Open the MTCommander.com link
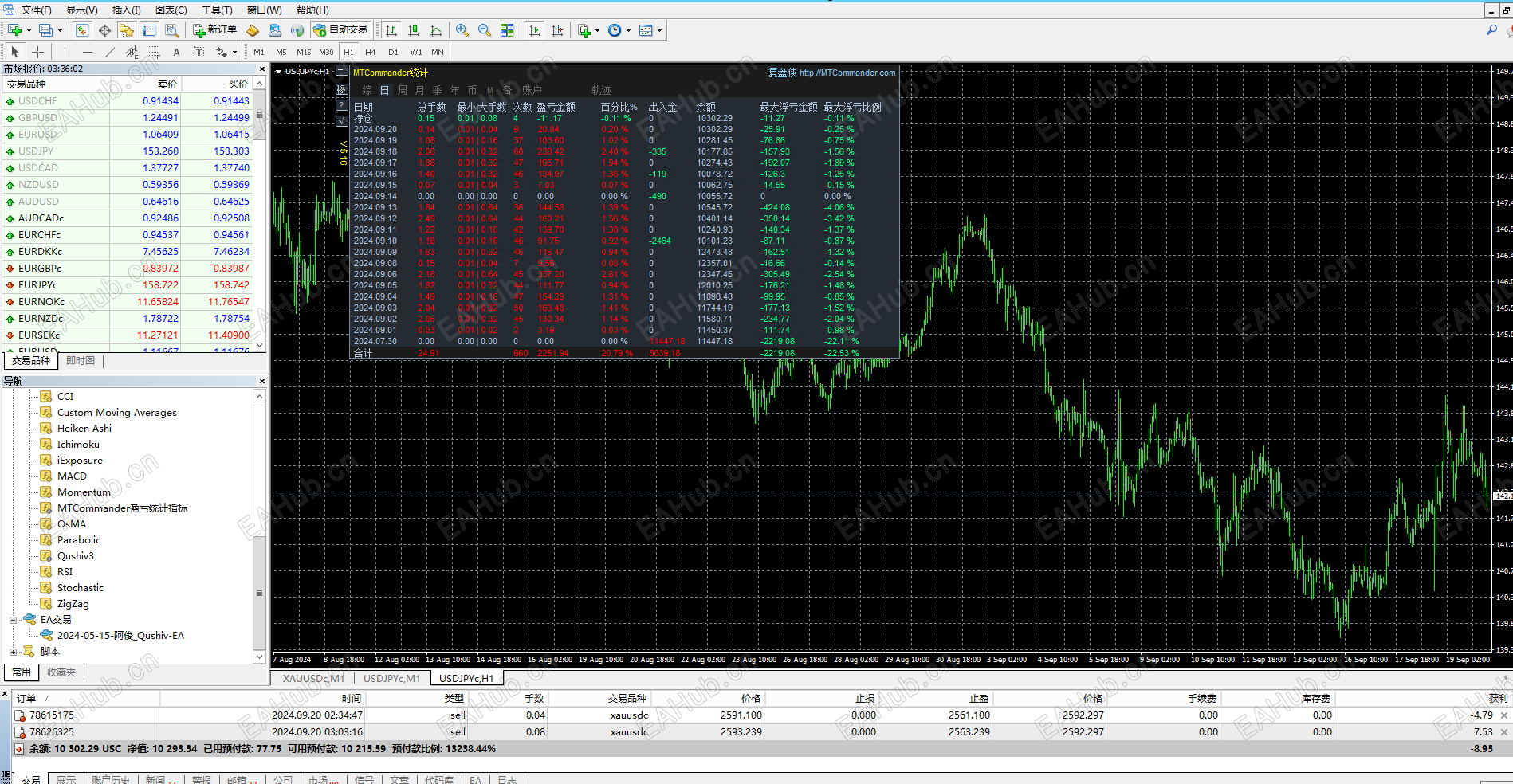This screenshot has height=784, width=1513. (x=847, y=73)
